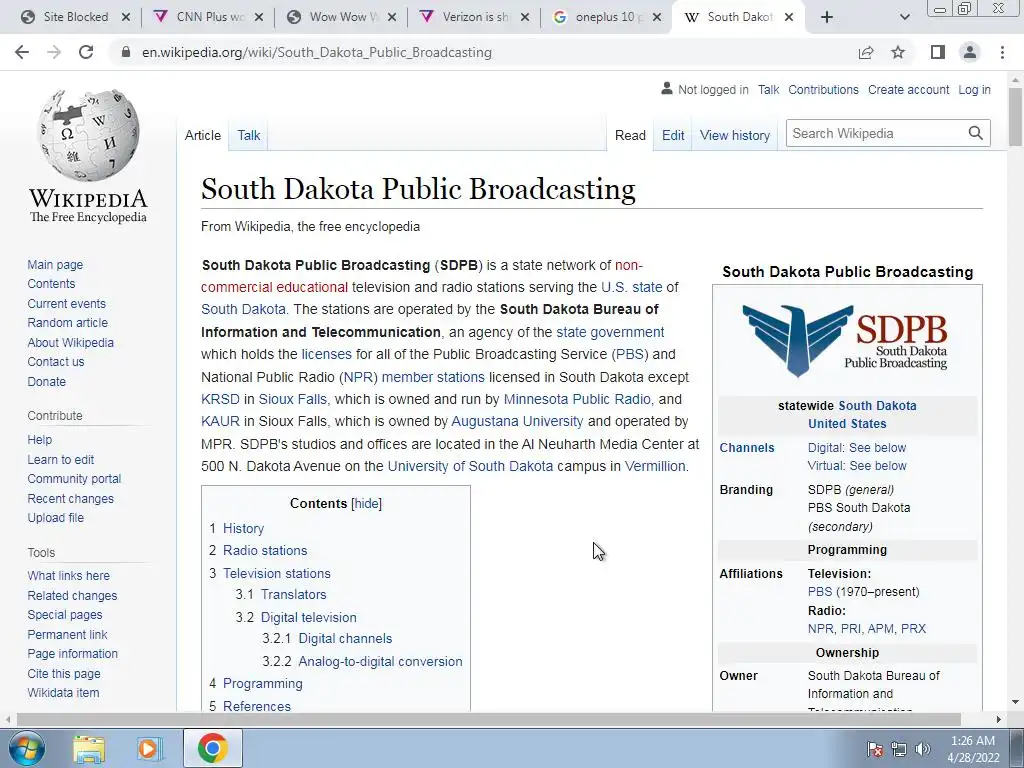Click the Vermillion link

pos(655,466)
